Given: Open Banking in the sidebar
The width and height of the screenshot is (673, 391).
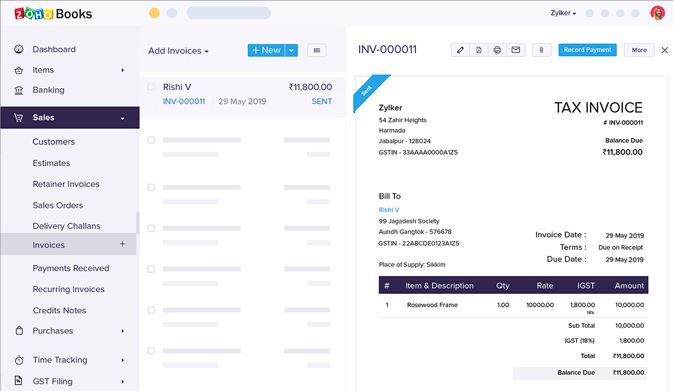Looking at the screenshot, I should (49, 90).
